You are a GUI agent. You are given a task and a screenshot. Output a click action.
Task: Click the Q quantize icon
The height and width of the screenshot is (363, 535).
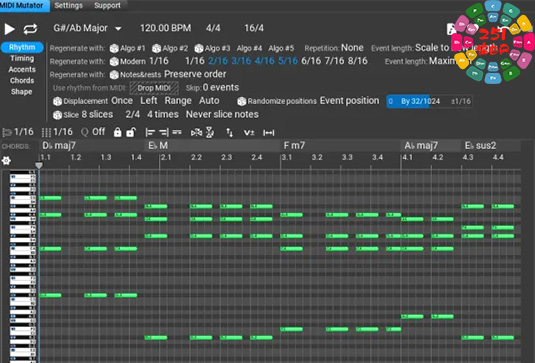pyautogui.click(x=85, y=132)
